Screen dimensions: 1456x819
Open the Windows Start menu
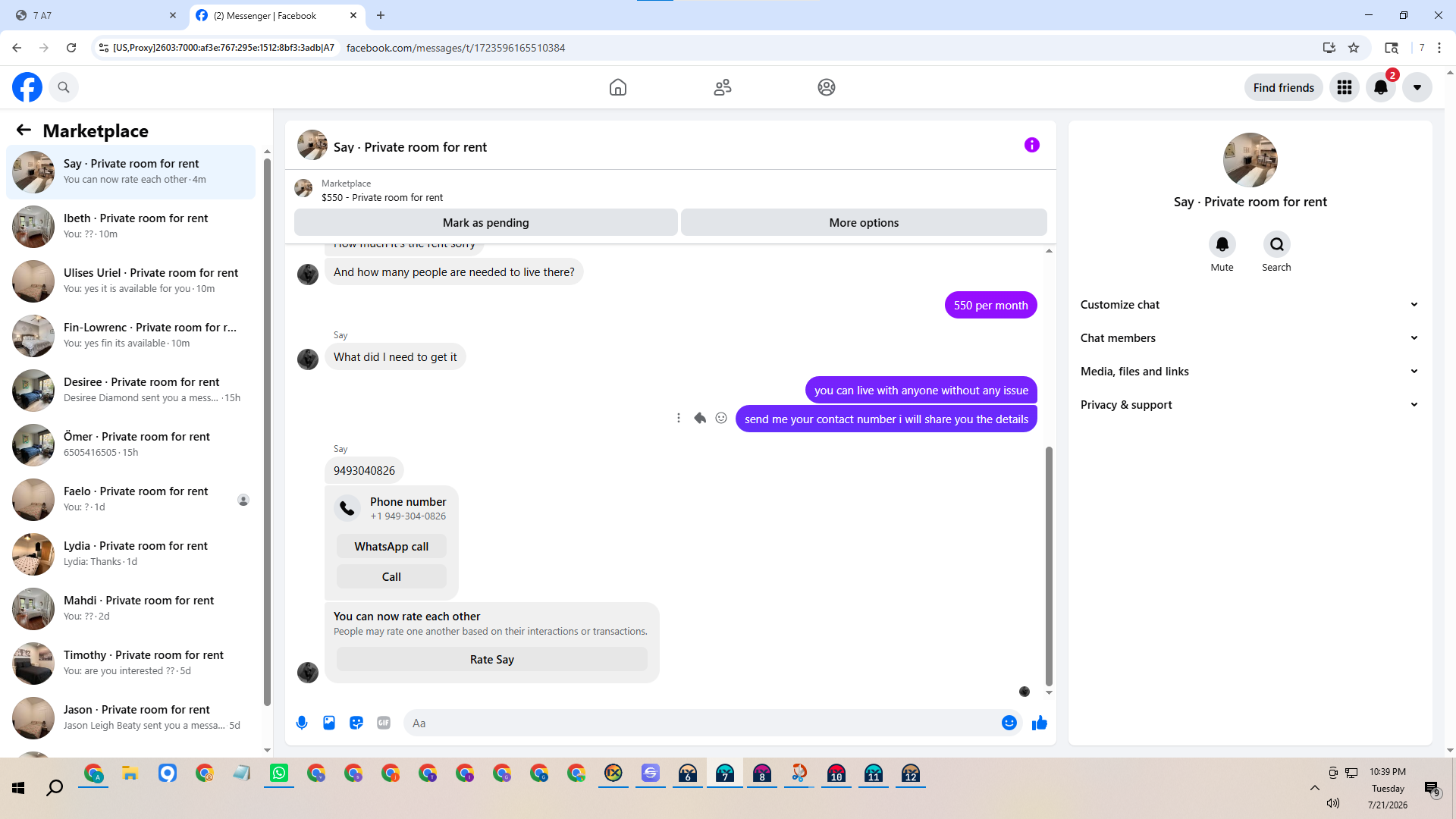(18, 789)
